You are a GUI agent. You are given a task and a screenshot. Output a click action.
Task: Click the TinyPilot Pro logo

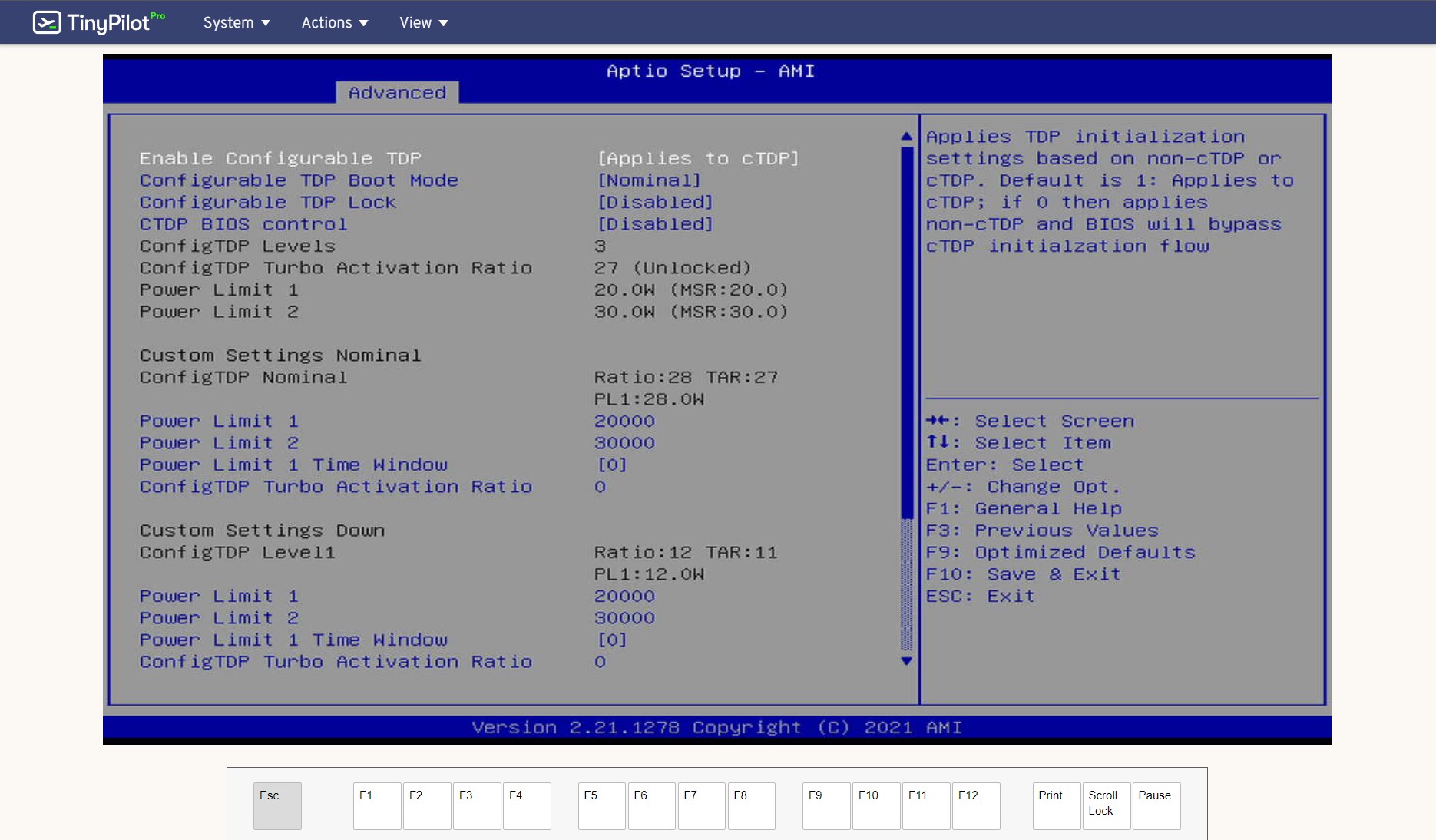point(98,22)
